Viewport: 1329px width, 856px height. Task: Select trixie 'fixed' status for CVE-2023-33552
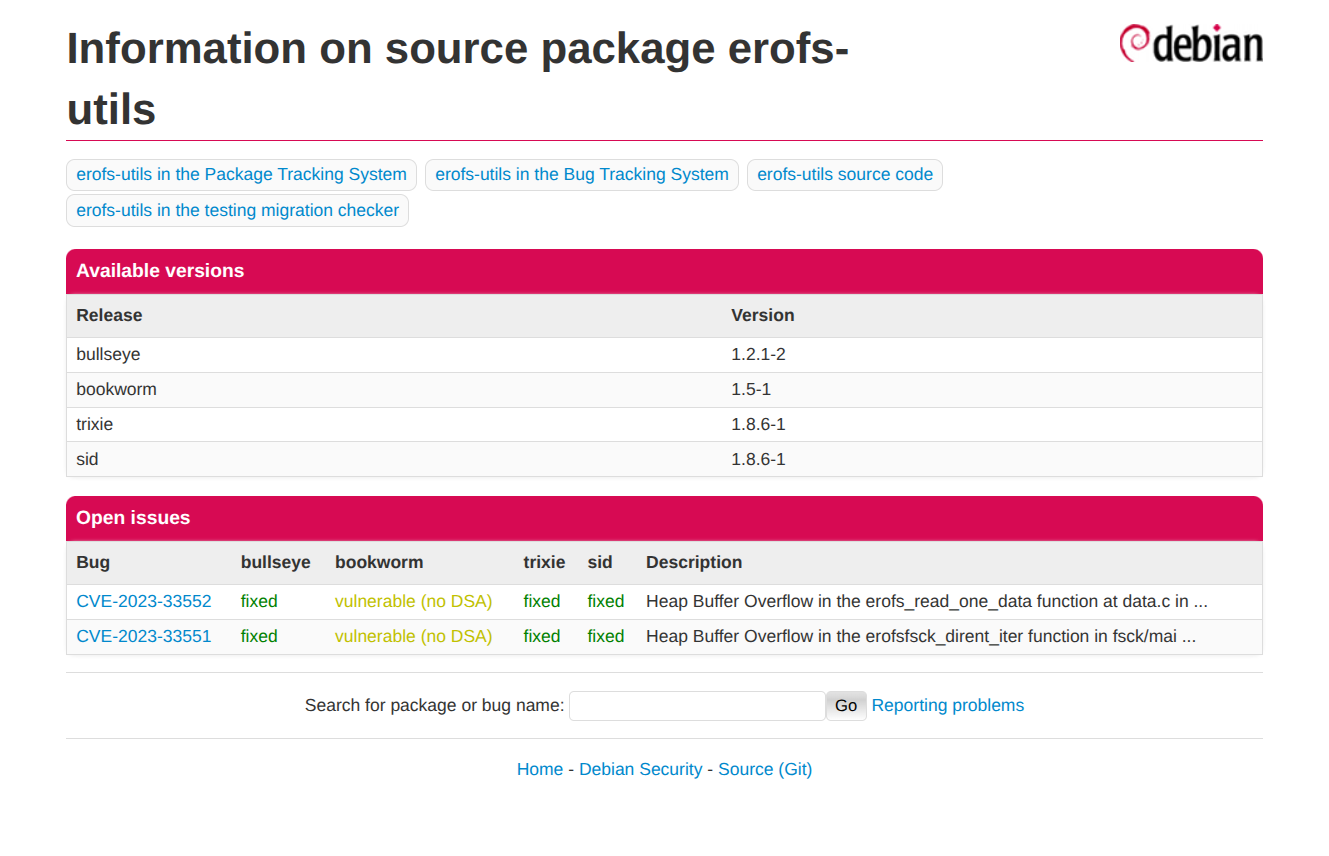pos(542,602)
